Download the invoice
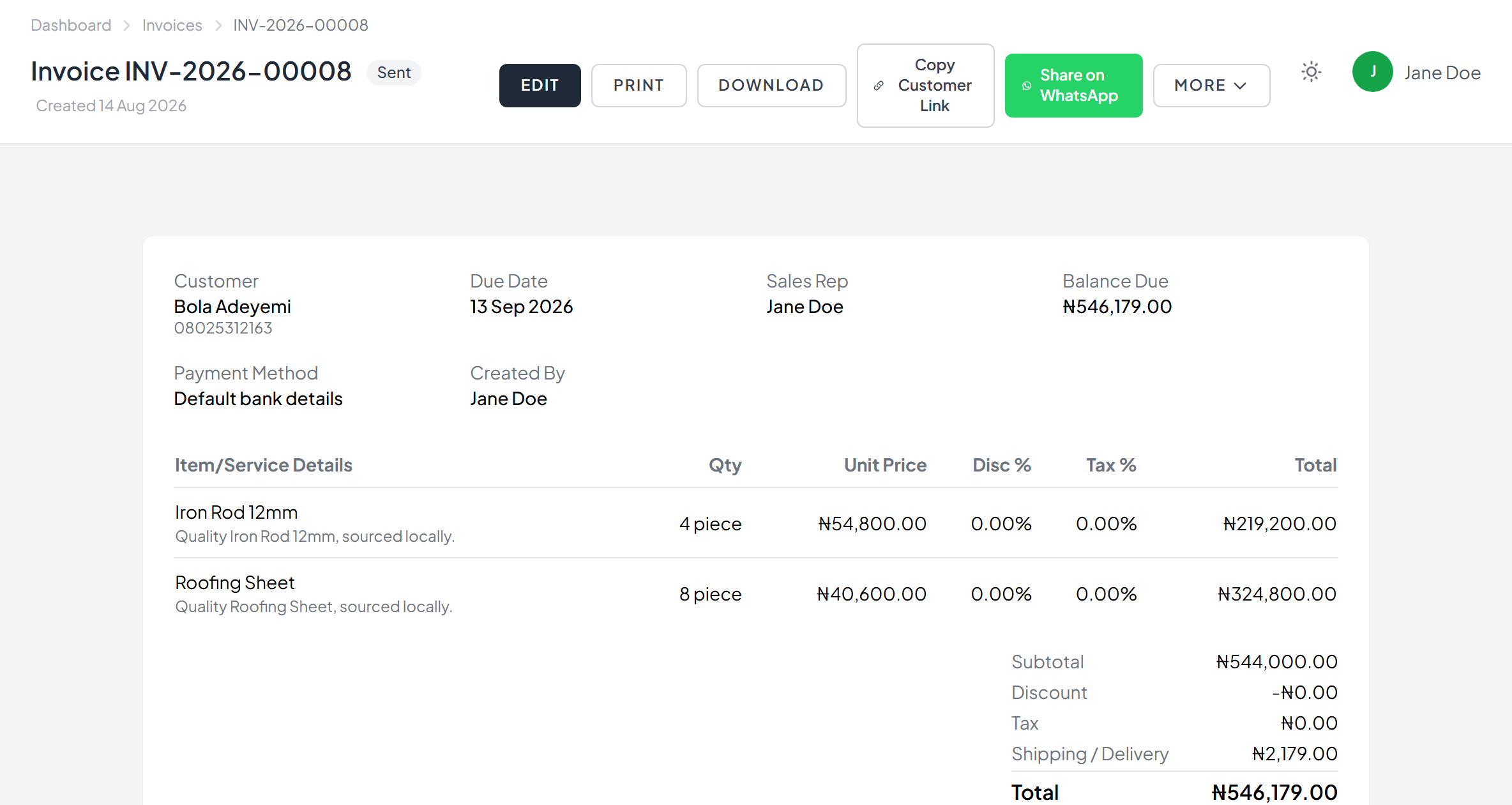The width and height of the screenshot is (1512, 805). tap(771, 86)
